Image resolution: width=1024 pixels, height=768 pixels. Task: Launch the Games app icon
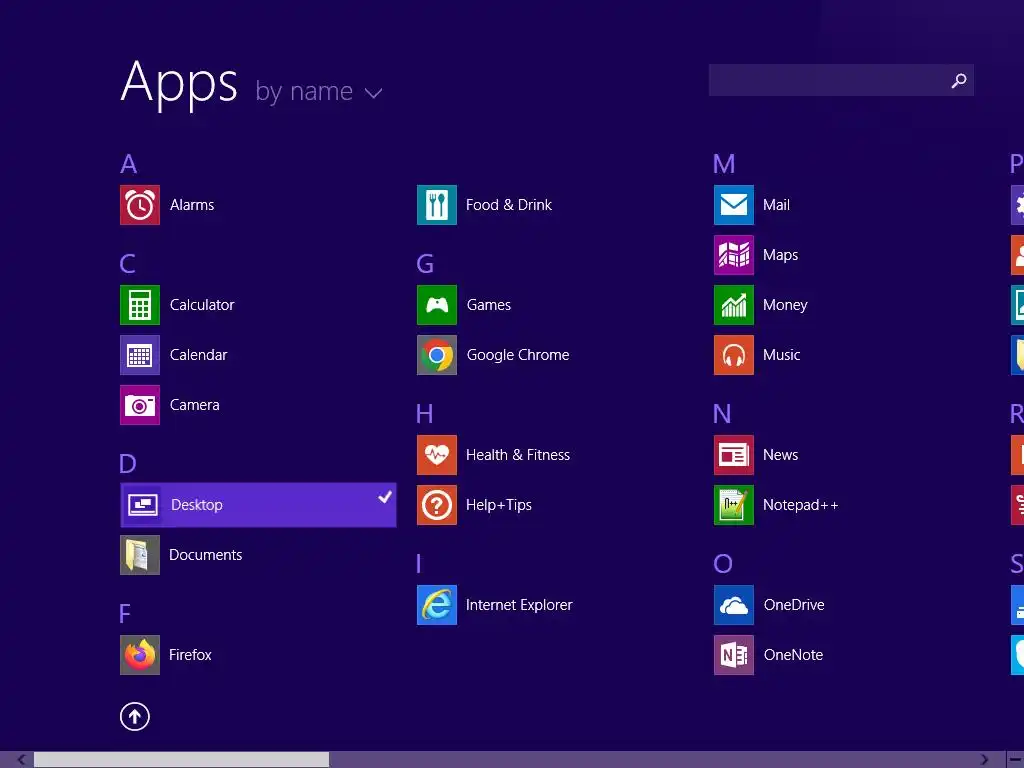437,305
